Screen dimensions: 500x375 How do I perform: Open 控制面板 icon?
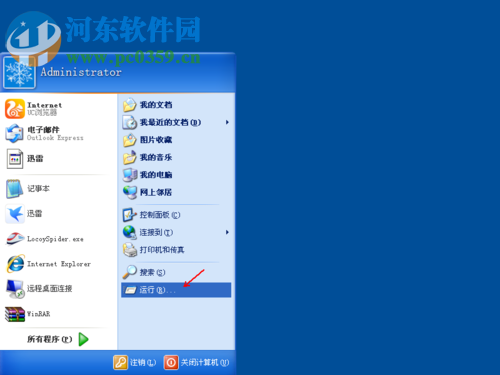tap(130, 215)
